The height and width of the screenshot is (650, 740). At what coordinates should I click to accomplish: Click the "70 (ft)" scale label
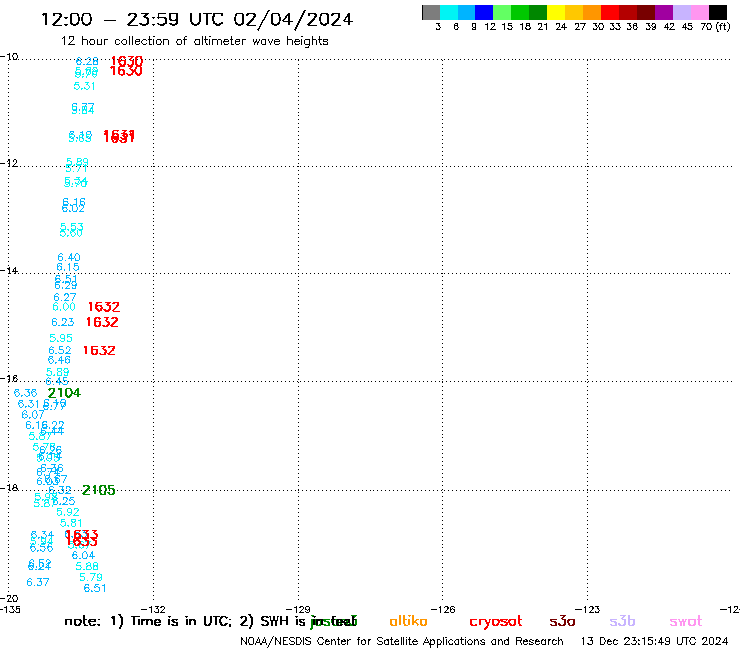715,27
